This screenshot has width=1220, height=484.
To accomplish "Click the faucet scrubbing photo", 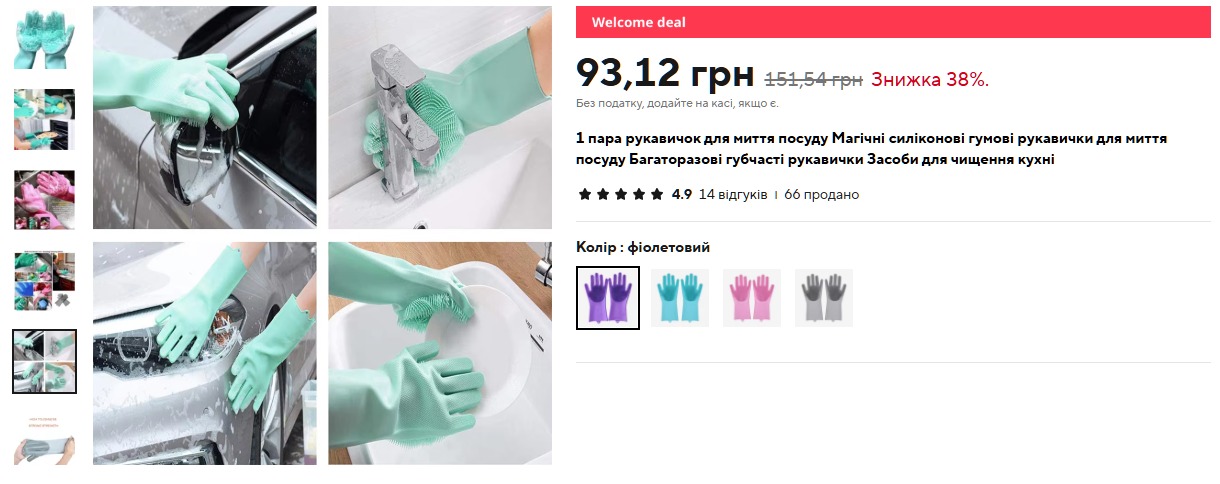I will click(x=440, y=118).
